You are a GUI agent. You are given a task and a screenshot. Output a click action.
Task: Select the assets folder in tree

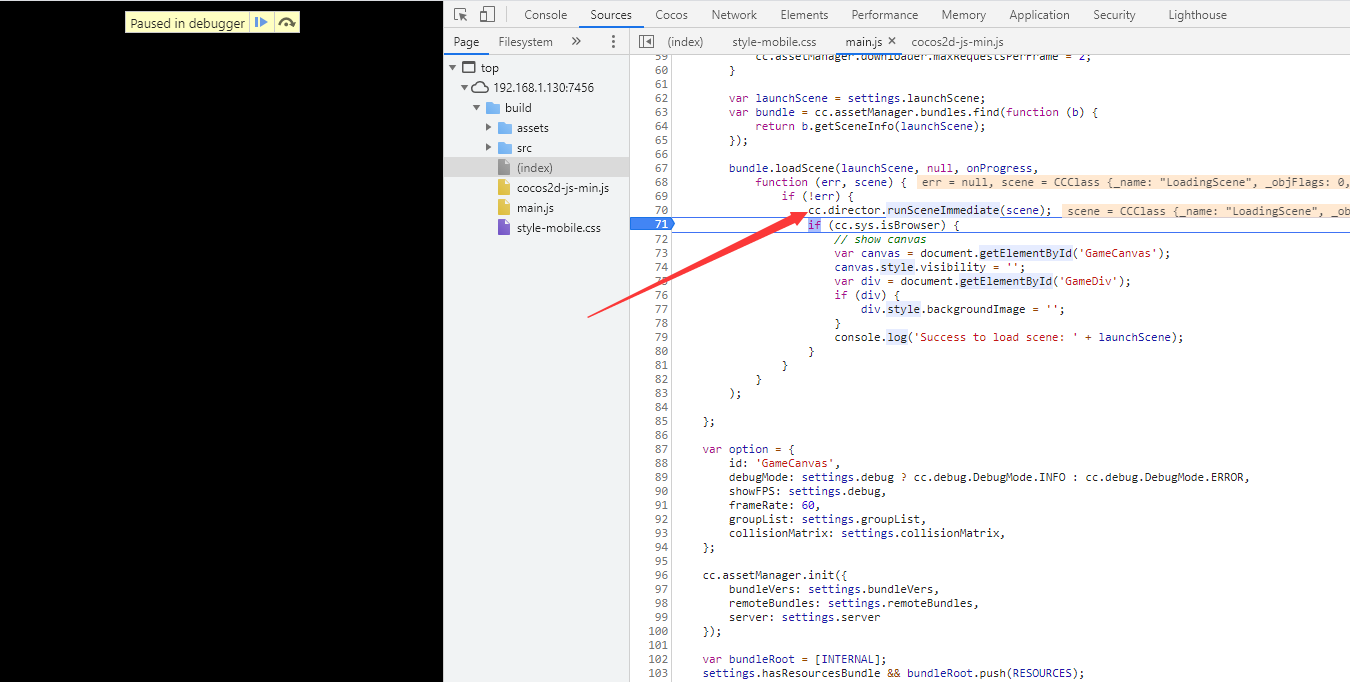(x=532, y=128)
